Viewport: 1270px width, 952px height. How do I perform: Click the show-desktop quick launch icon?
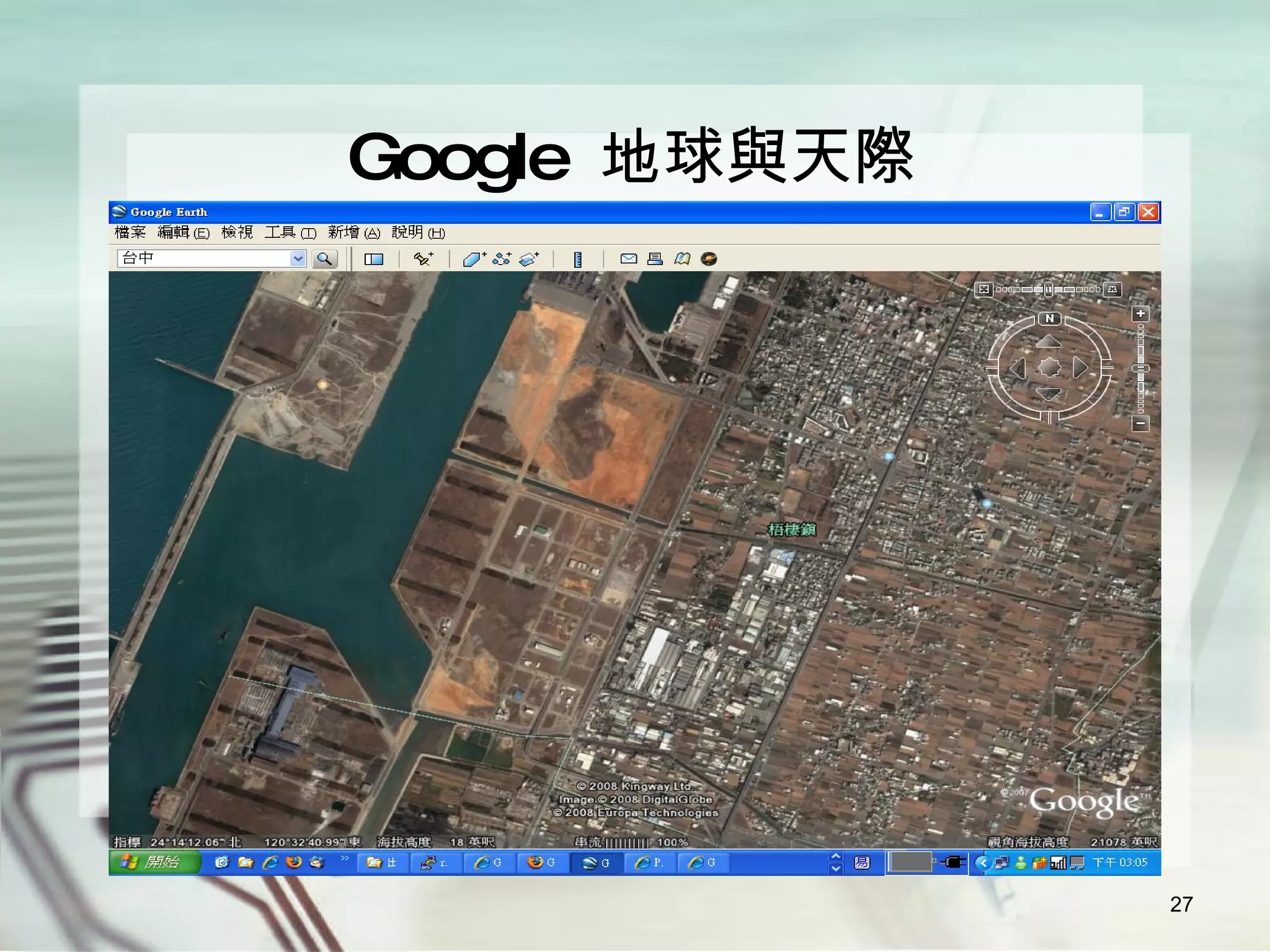tap(221, 862)
